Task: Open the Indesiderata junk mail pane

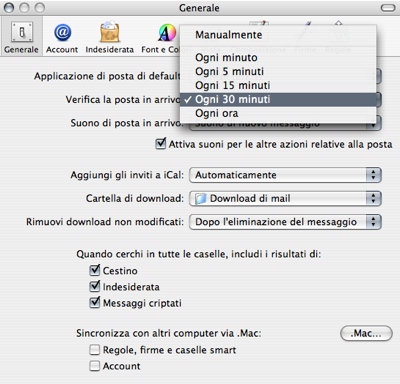Action: (109, 37)
